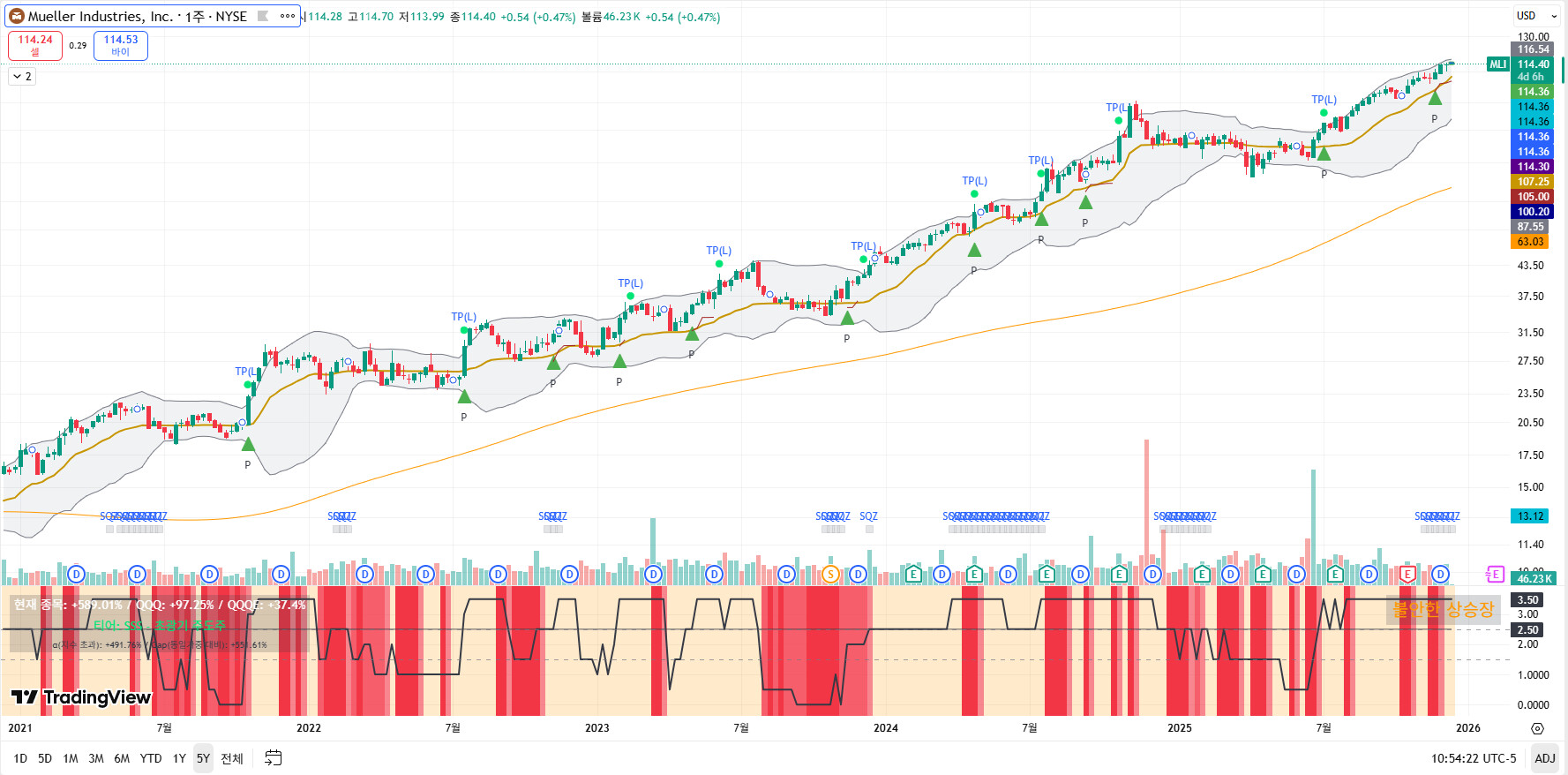The image size is (1568, 775).
Task: Click the 2021 label on the time axis
Action: [19, 728]
